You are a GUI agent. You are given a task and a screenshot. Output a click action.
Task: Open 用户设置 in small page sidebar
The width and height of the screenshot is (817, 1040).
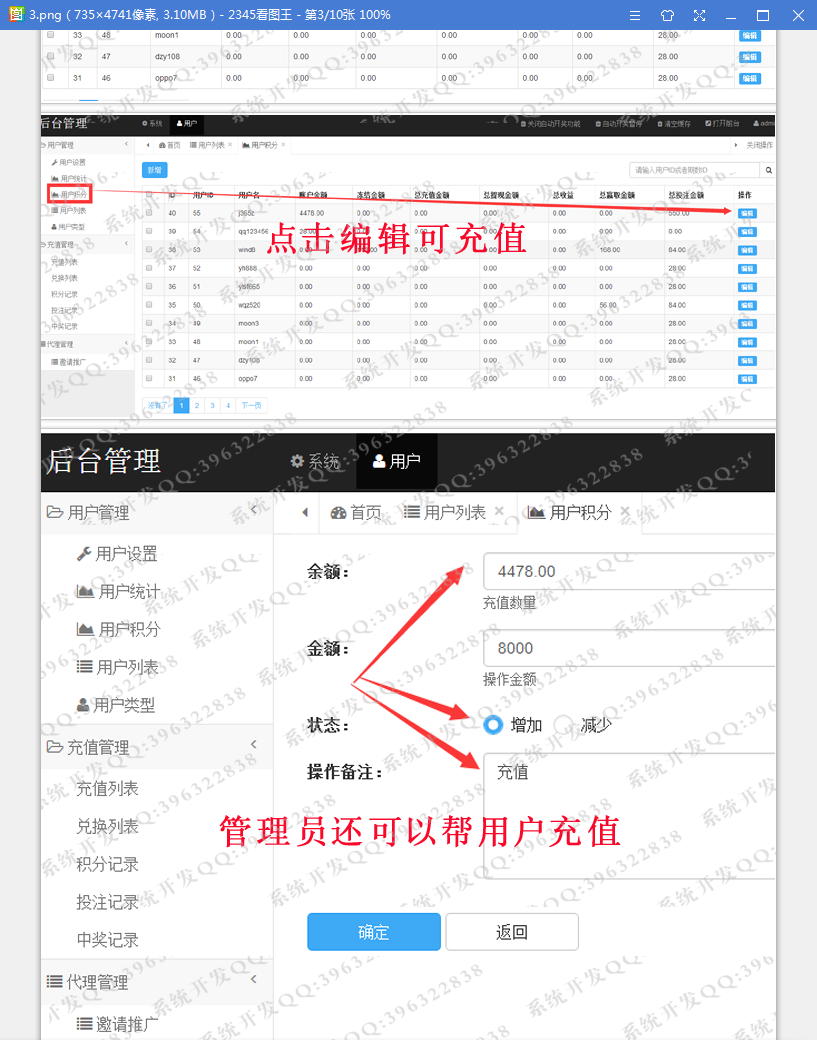[68, 162]
